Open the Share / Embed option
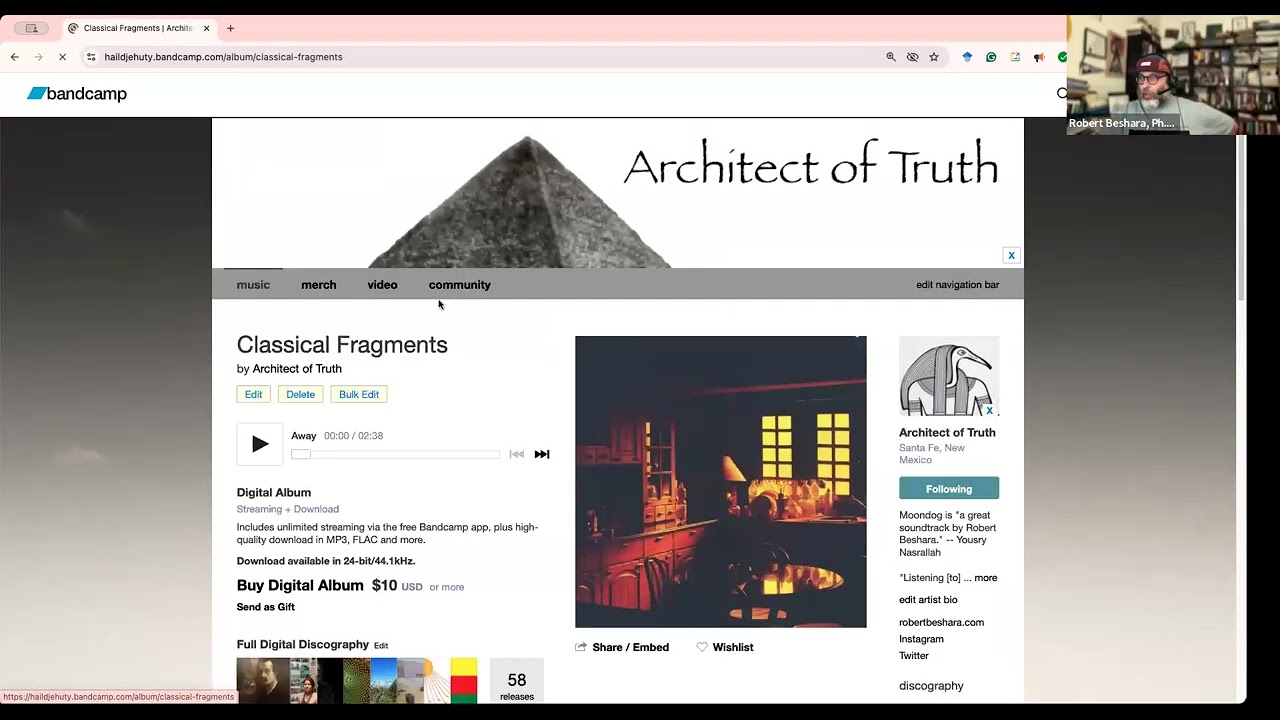Viewport: 1280px width, 720px height. (622, 647)
